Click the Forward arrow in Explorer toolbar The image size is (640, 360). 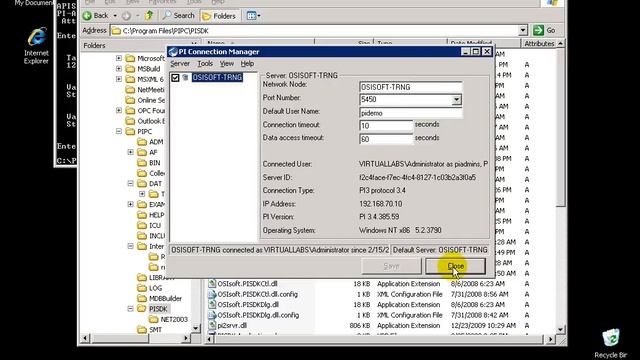point(127,16)
